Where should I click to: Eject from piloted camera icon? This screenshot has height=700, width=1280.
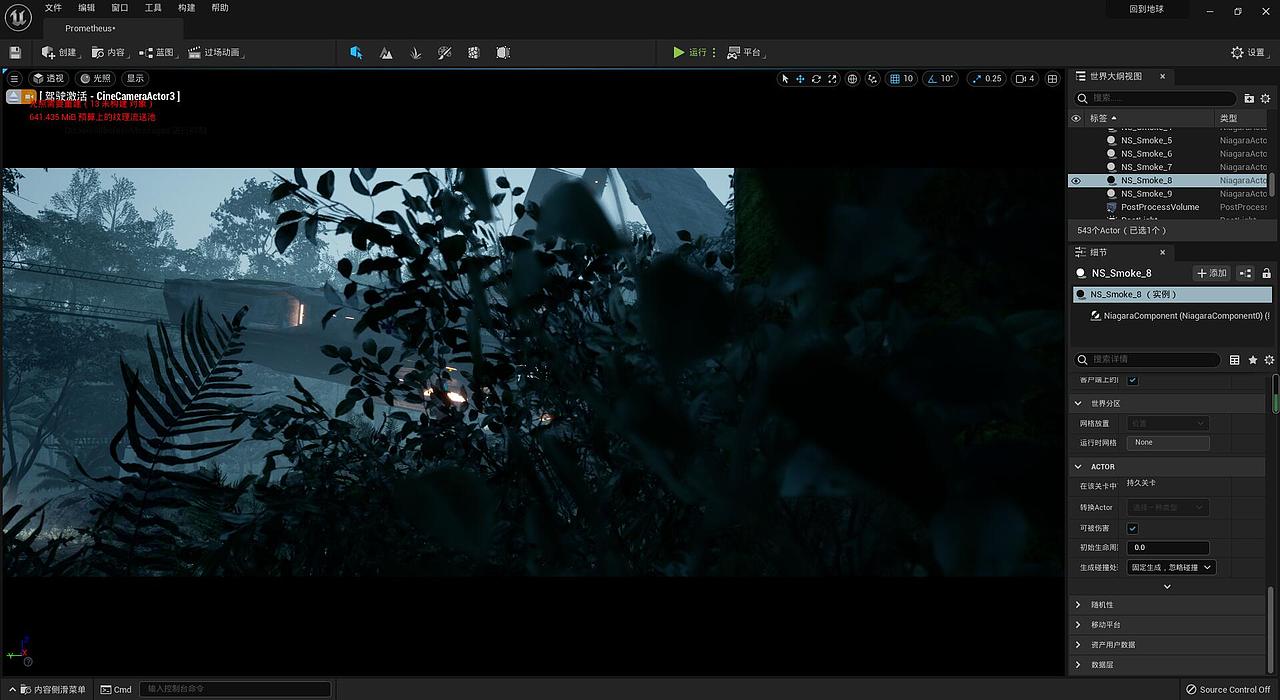14,96
